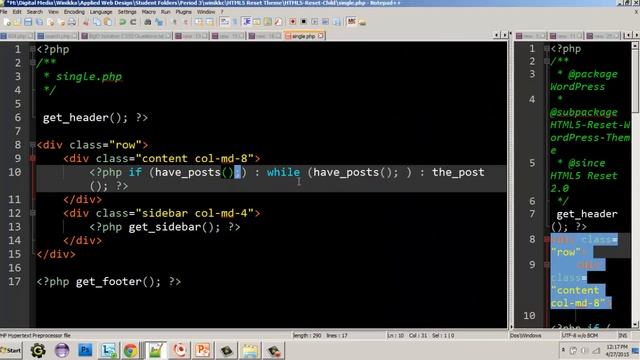Close the single.php tab with its X
The image size is (640, 360).
click(320, 36)
